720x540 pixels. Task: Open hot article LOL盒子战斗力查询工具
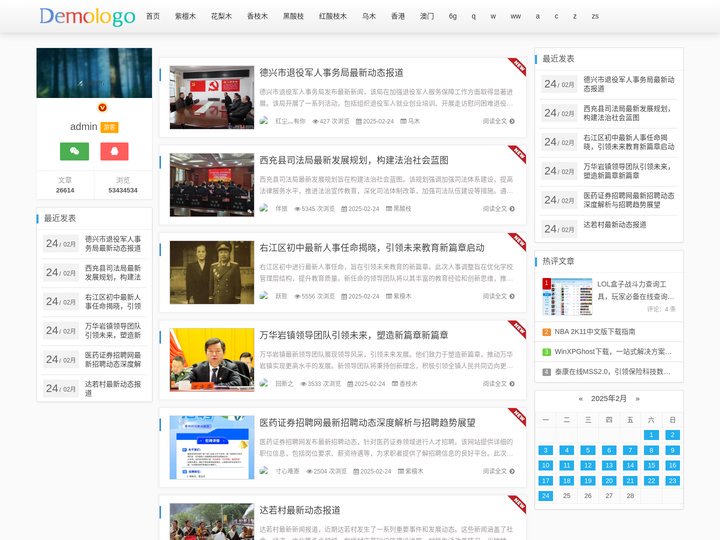(635, 290)
